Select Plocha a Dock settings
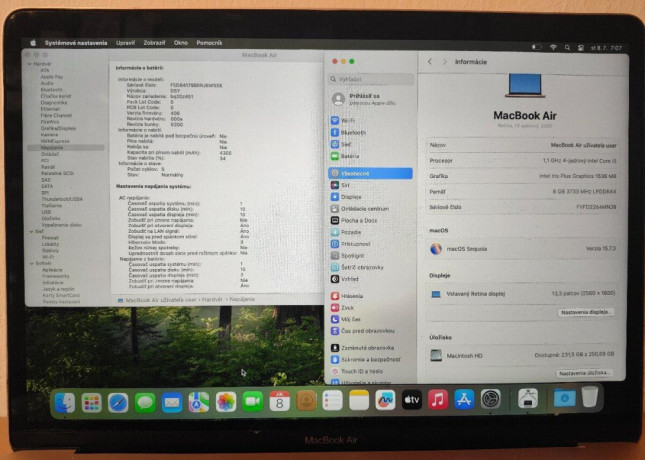 354,221
